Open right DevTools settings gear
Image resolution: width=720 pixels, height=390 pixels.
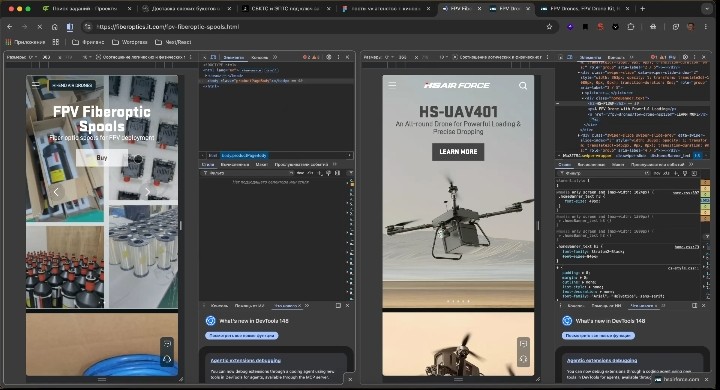coord(685,57)
